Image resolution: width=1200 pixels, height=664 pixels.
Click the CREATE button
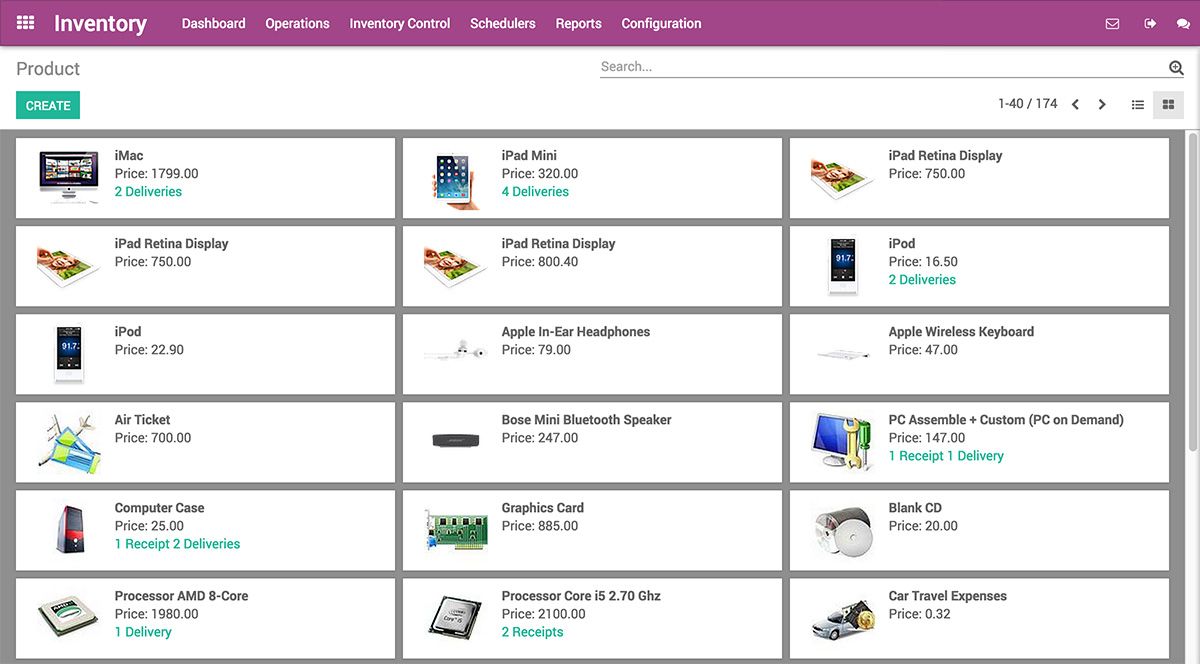pyautogui.click(x=47, y=104)
